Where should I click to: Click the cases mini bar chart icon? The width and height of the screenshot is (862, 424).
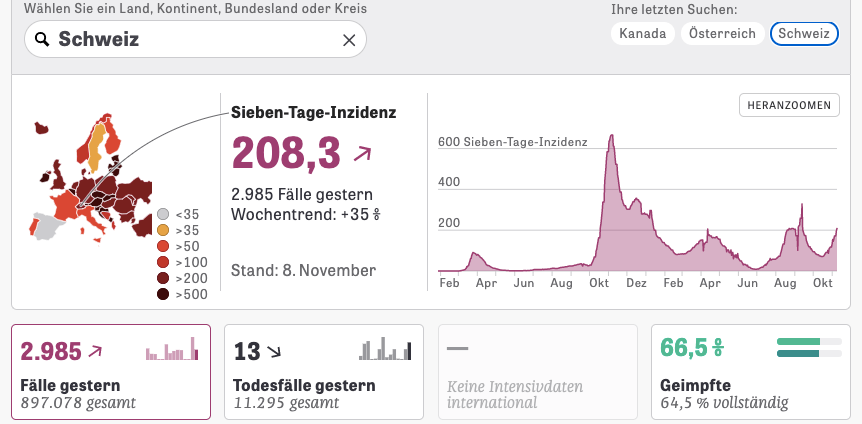172,350
